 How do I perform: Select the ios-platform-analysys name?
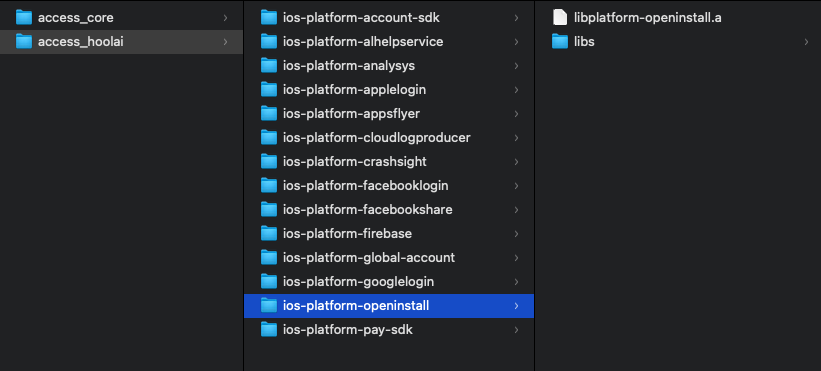(x=349, y=66)
